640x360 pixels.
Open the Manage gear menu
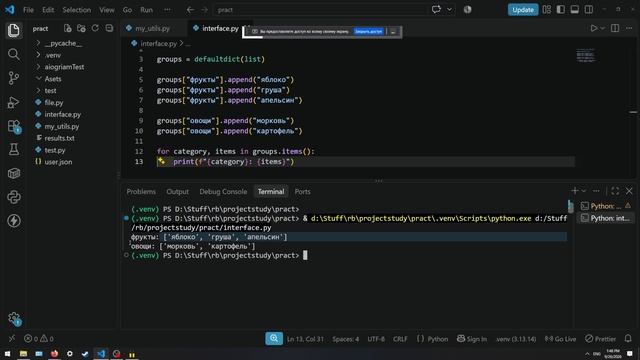[14, 318]
